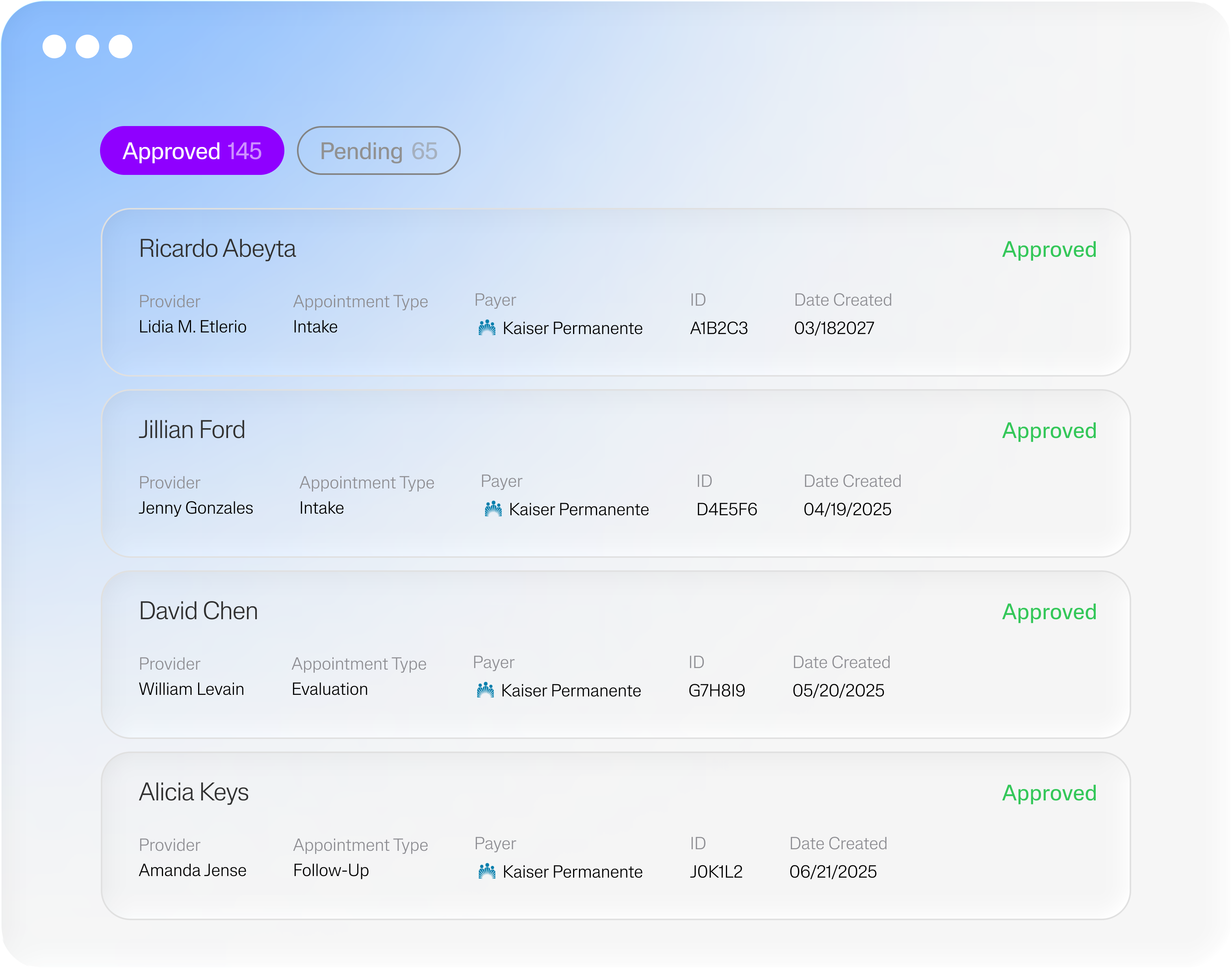Click provider name William Levain
The height and width of the screenshot is (969, 1232).
pyautogui.click(x=191, y=689)
